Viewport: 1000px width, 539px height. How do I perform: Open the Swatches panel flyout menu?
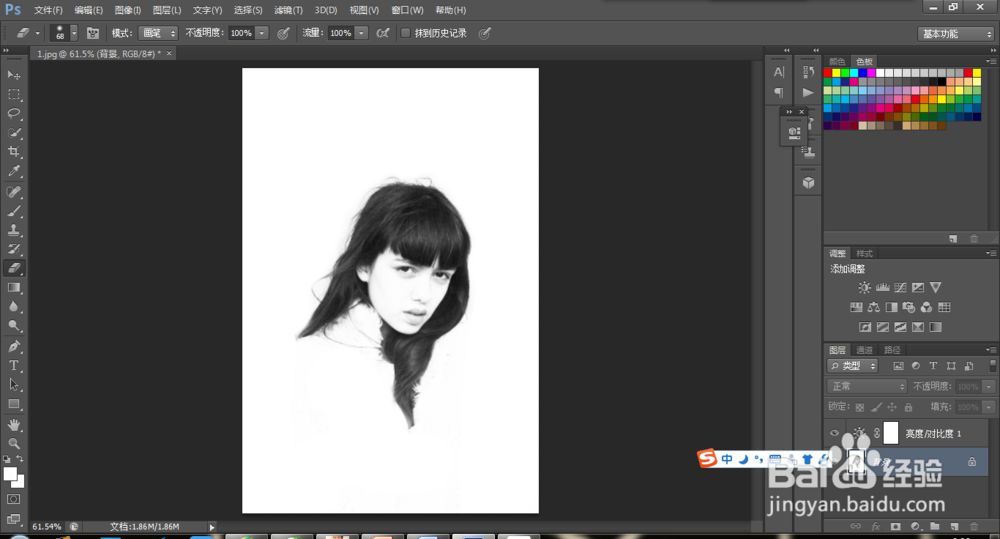(x=991, y=61)
